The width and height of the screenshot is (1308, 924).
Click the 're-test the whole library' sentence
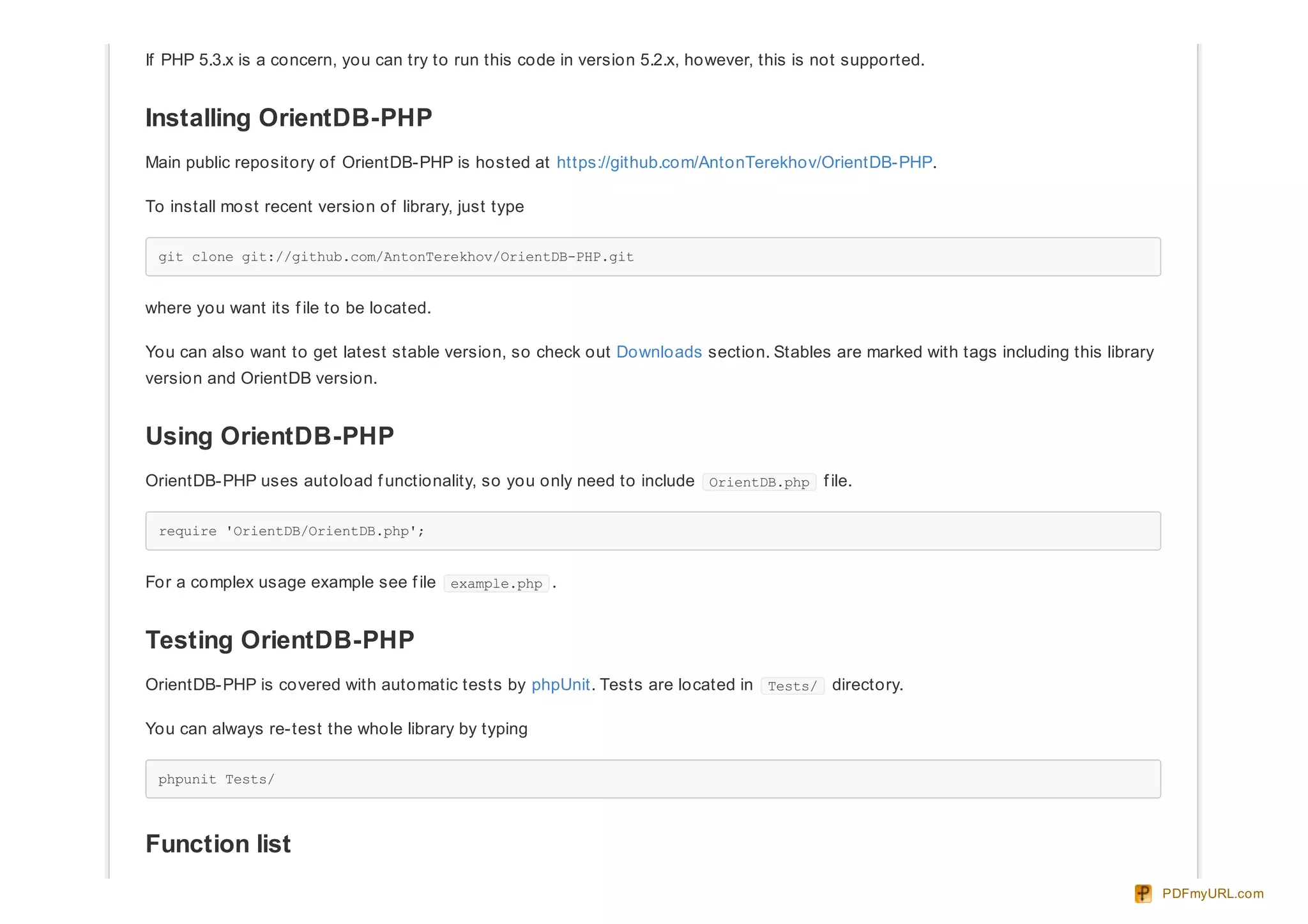[x=336, y=729]
